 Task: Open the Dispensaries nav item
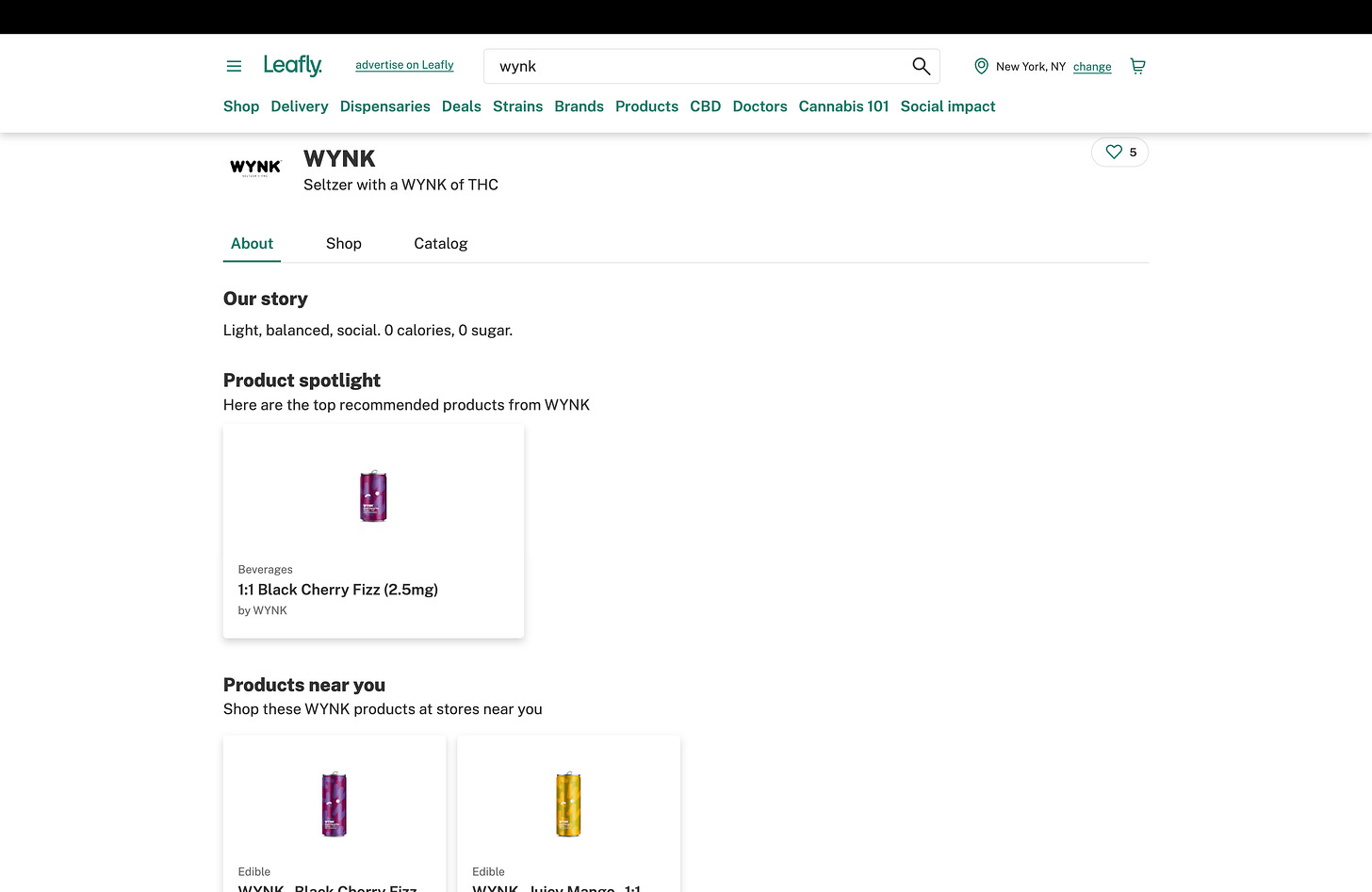[385, 106]
